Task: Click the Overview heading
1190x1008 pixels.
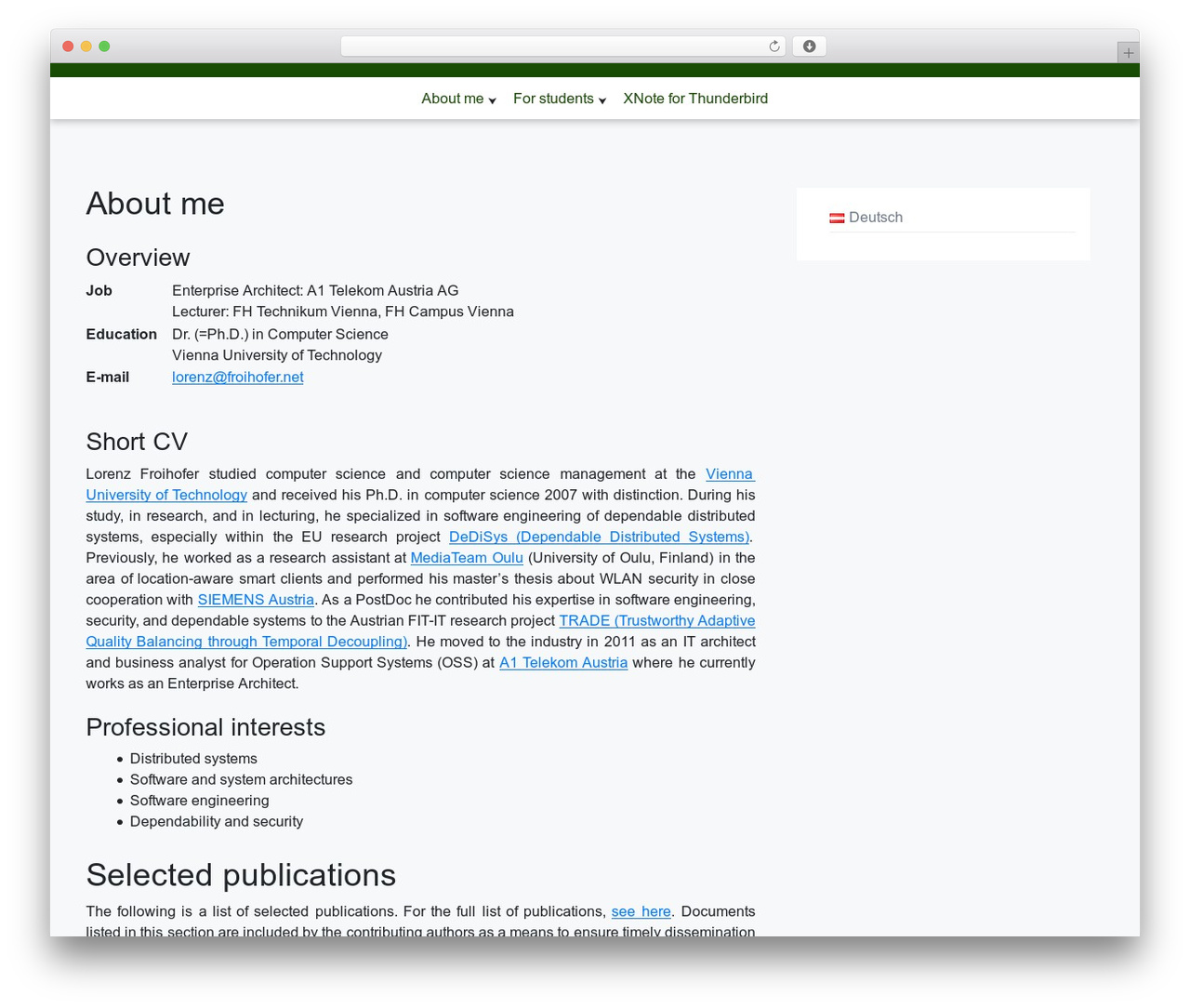Action: (x=138, y=258)
